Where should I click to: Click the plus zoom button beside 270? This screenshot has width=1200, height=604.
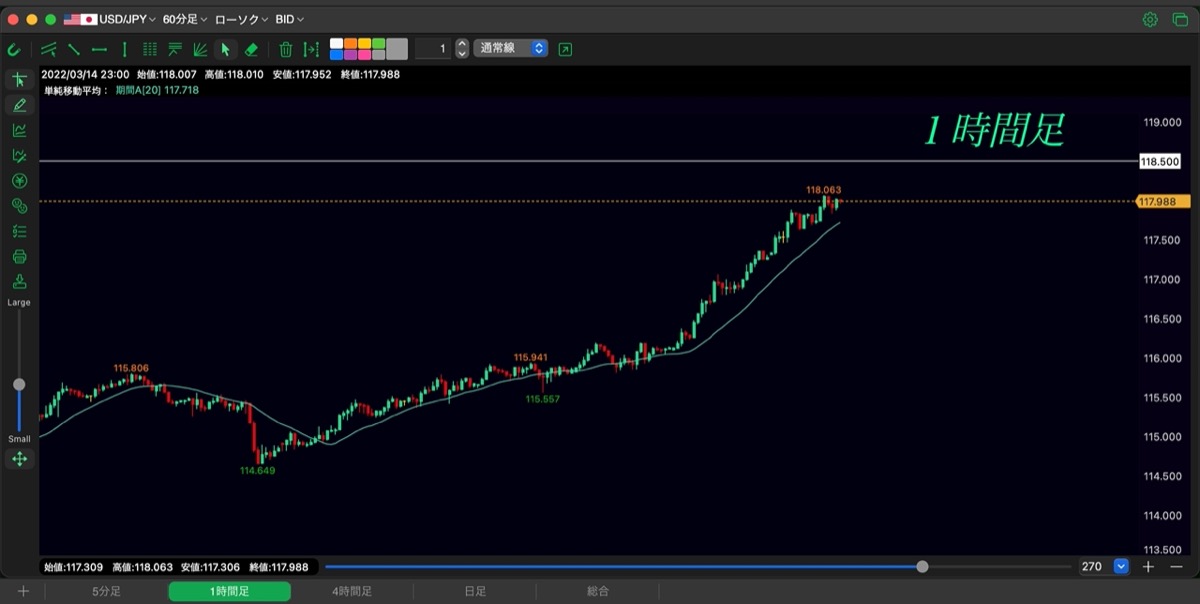(1148, 566)
